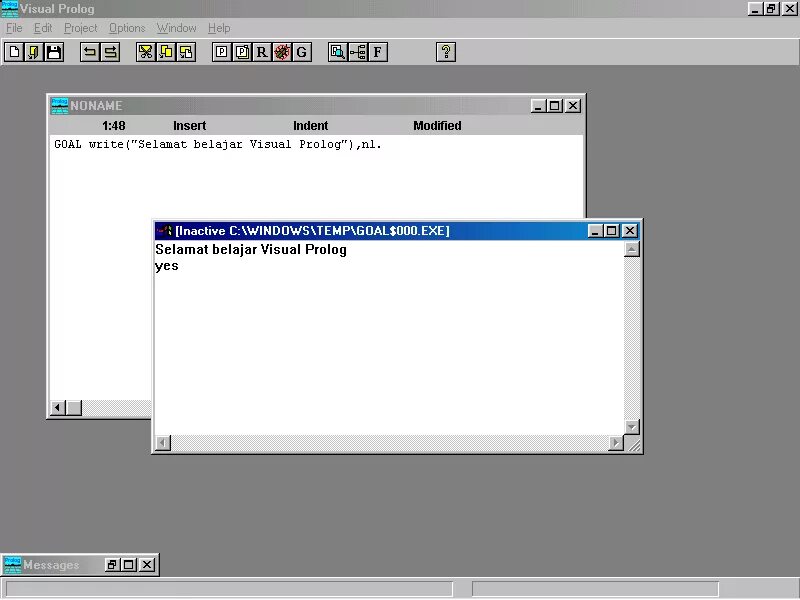The height and width of the screenshot is (600, 800).
Task: Click the magnifier browse toolbar icon
Action: coord(337,52)
